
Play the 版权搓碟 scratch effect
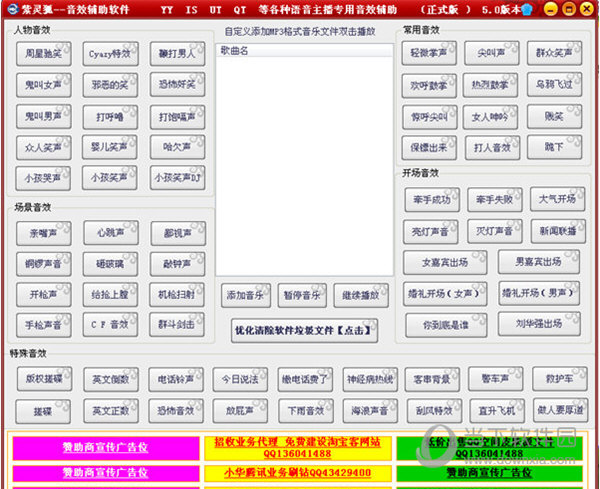click(44, 379)
